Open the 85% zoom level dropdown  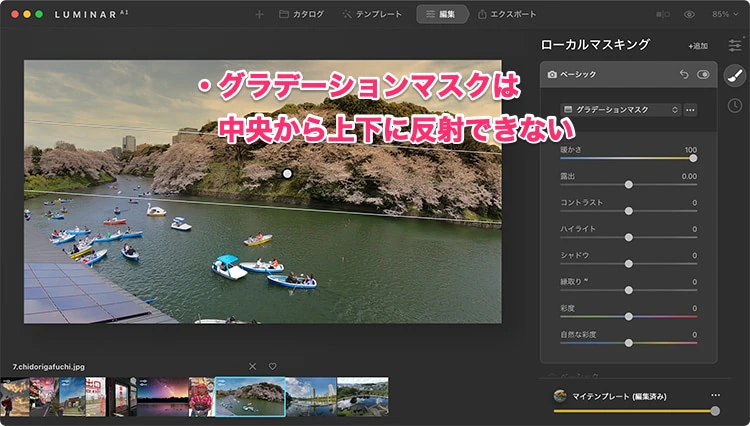pos(723,15)
